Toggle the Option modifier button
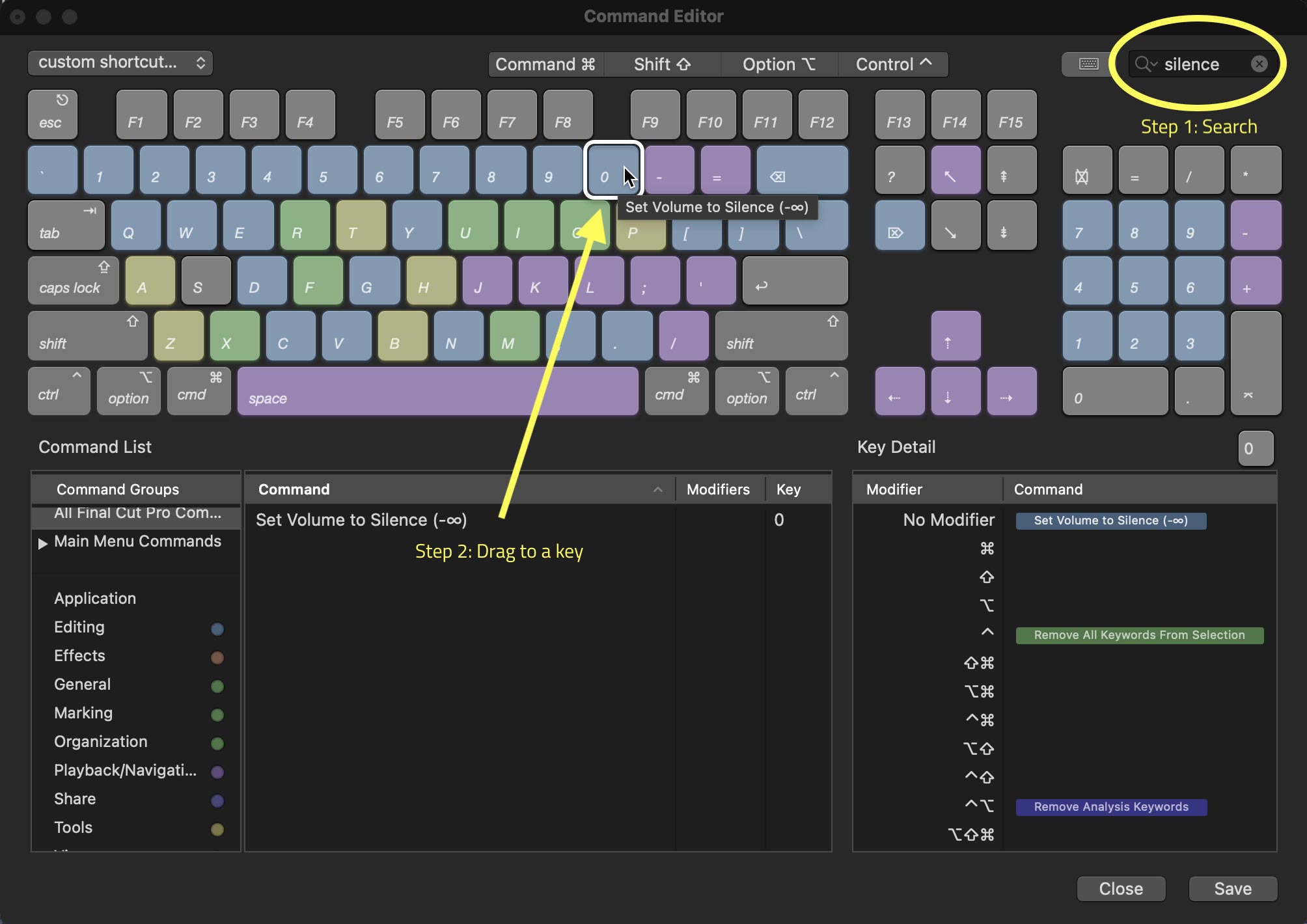The image size is (1307, 924). (x=778, y=64)
